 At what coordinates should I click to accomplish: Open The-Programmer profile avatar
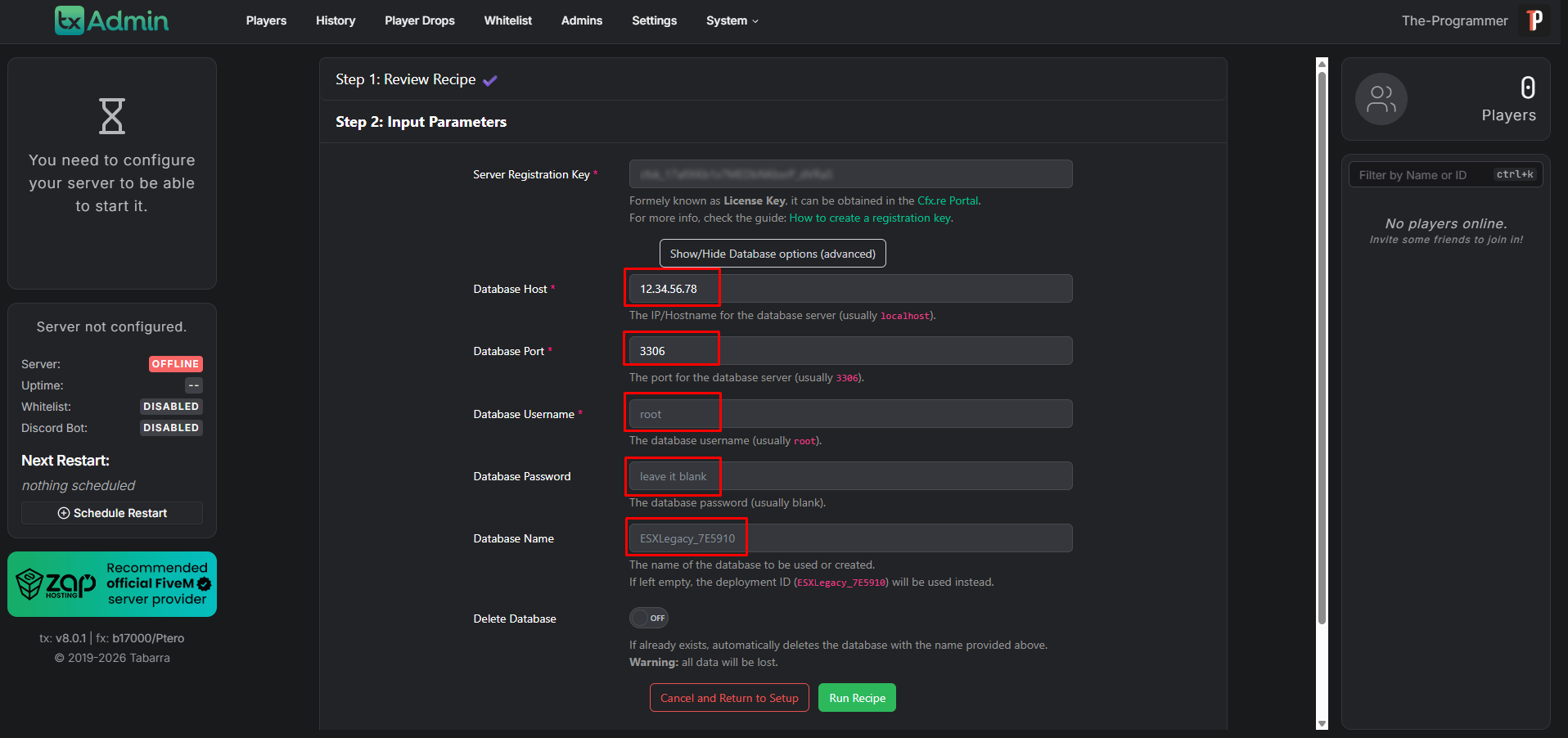[x=1534, y=20]
